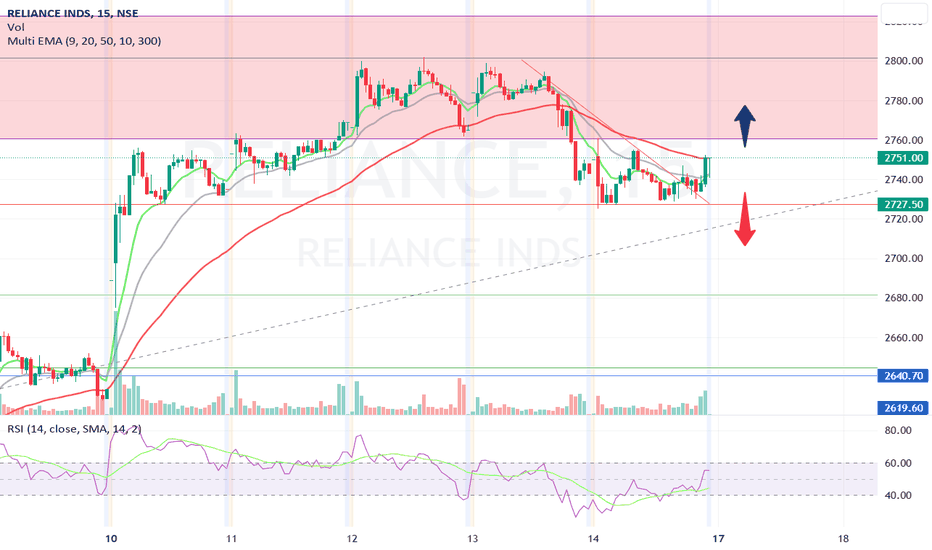
Task: Click date 11 on the time axis
Action: pos(231,539)
